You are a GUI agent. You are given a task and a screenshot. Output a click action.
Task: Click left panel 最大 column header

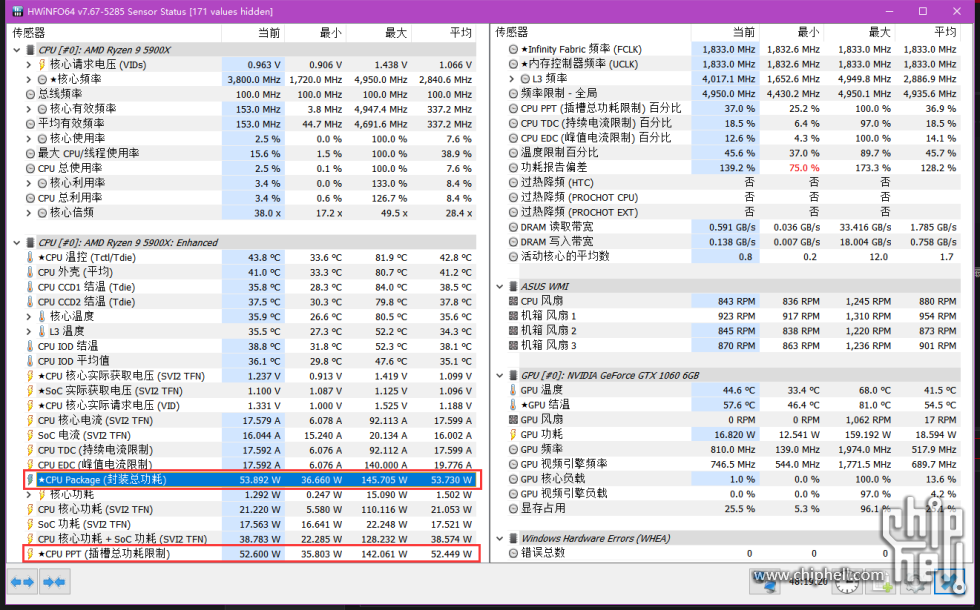click(x=379, y=33)
